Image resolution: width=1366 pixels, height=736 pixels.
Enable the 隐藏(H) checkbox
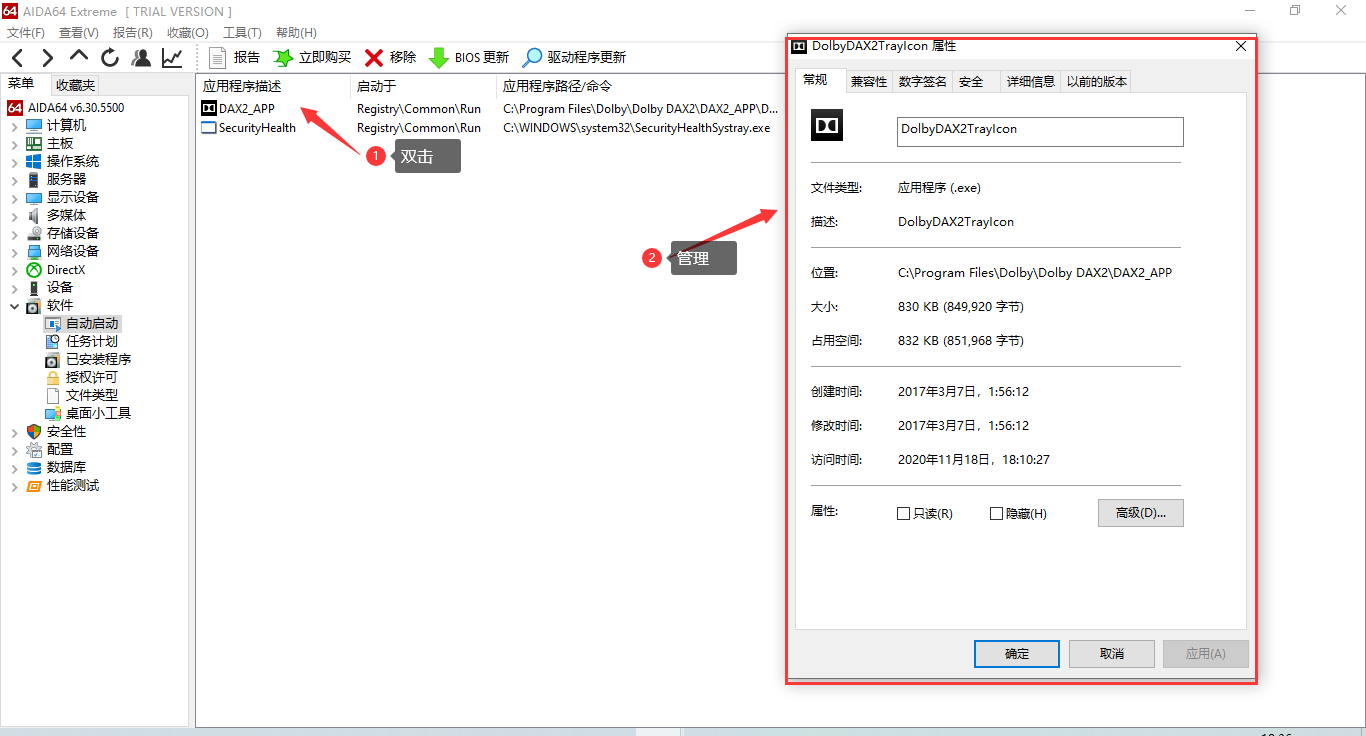point(996,514)
